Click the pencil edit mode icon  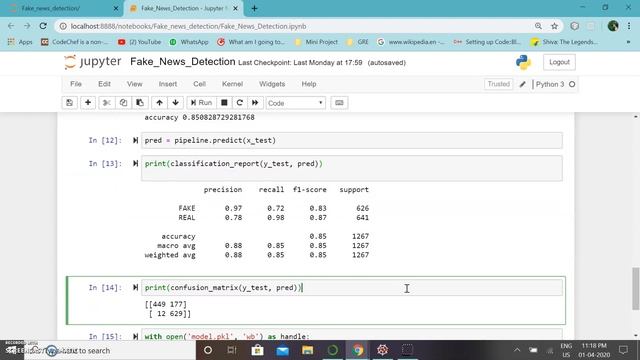pyautogui.click(x=522, y=84)
